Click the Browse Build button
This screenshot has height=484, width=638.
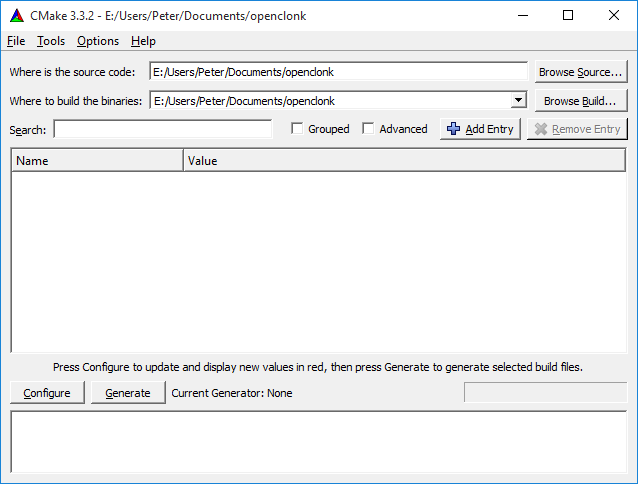pos(581,101)
